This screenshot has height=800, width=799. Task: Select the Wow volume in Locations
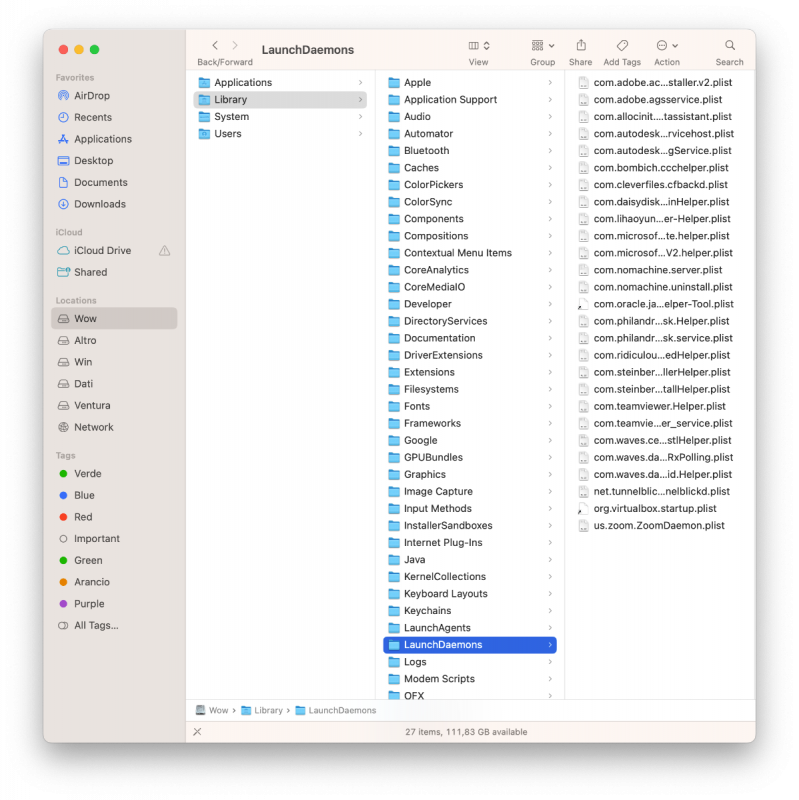pos(114,318)
